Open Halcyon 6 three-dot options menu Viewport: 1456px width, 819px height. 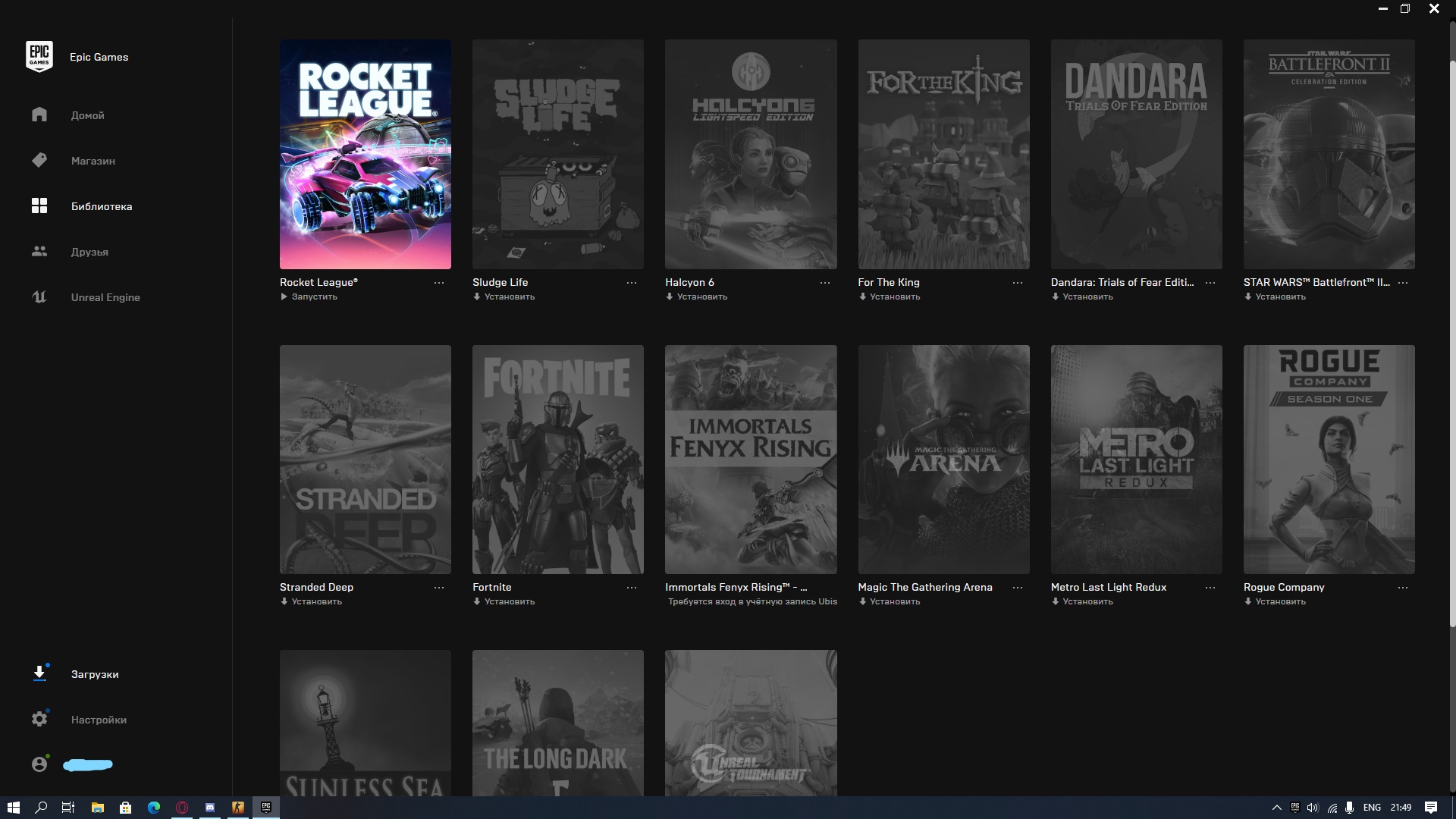825,282
